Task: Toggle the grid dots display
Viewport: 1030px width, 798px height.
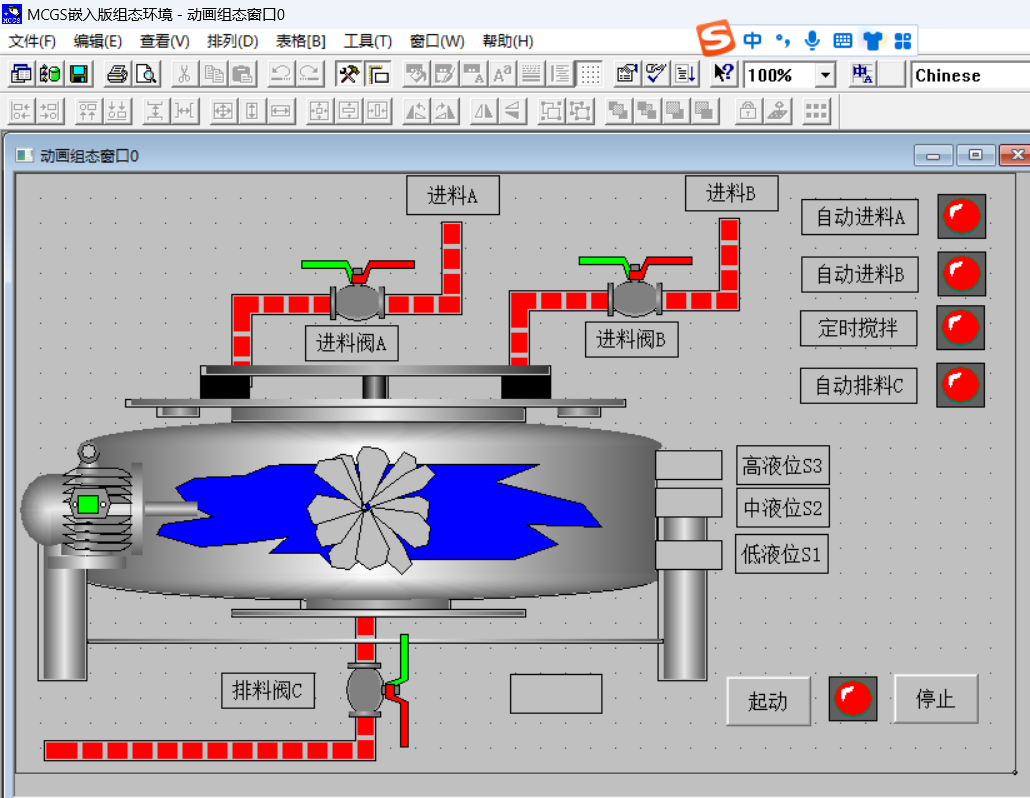Action: point(590,74)
